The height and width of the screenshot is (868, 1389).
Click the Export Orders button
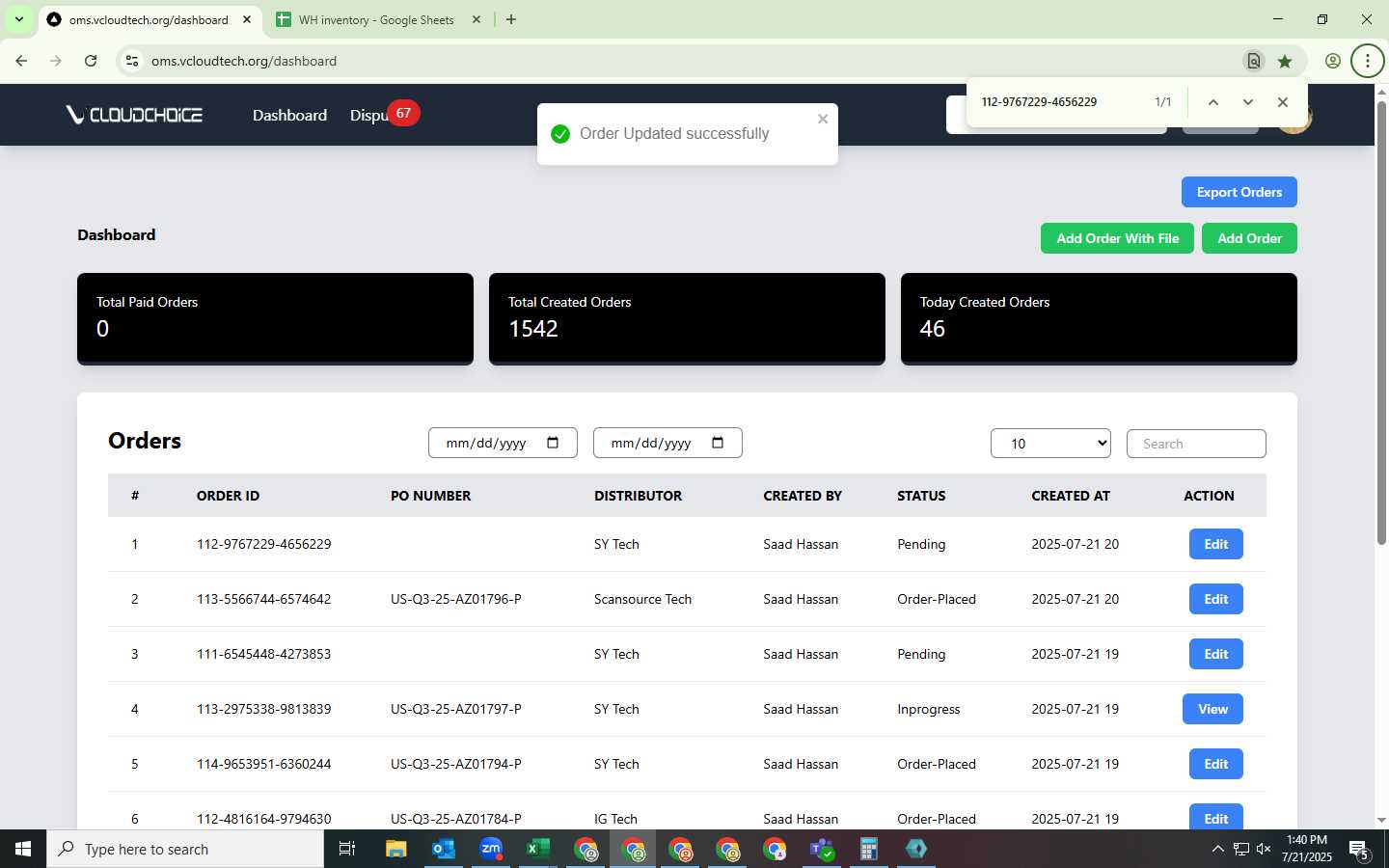[1239, 192]
